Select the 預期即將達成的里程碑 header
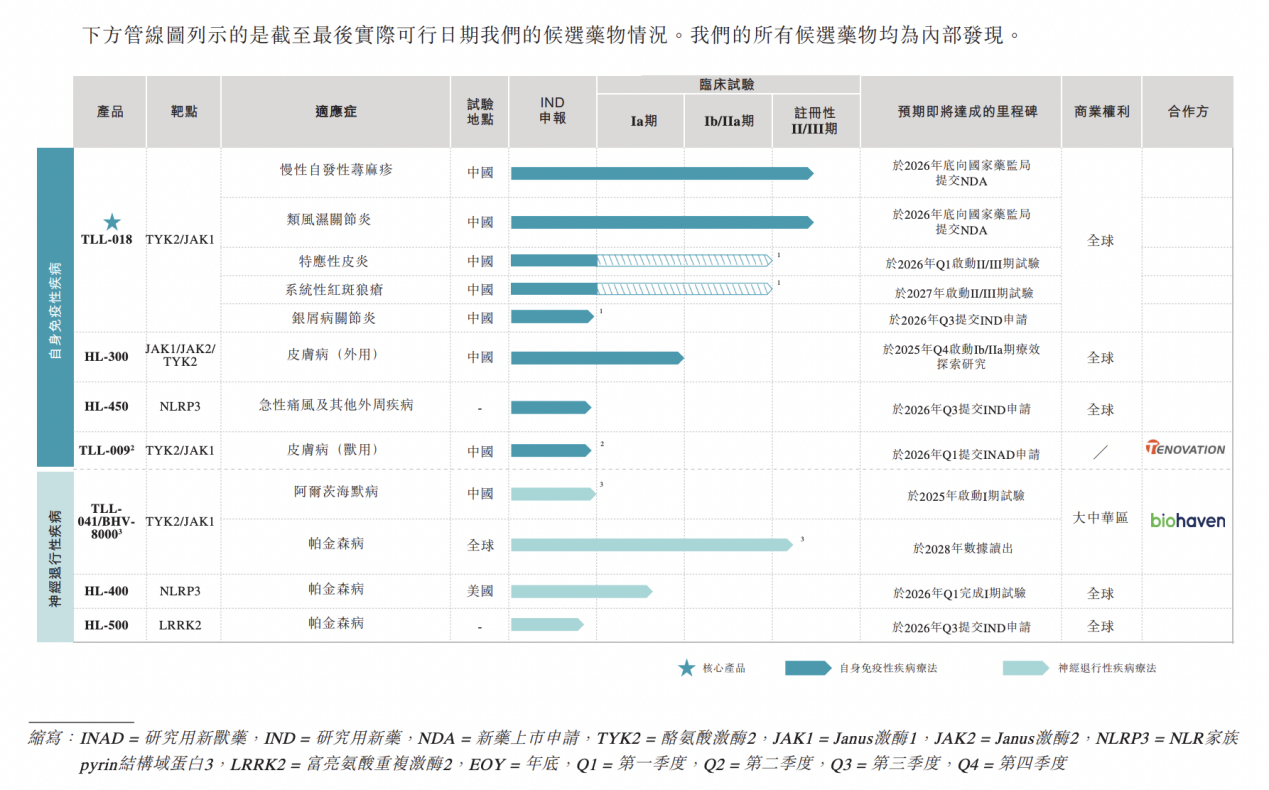This screenshot has width=1269, height=790. point(960,112)
